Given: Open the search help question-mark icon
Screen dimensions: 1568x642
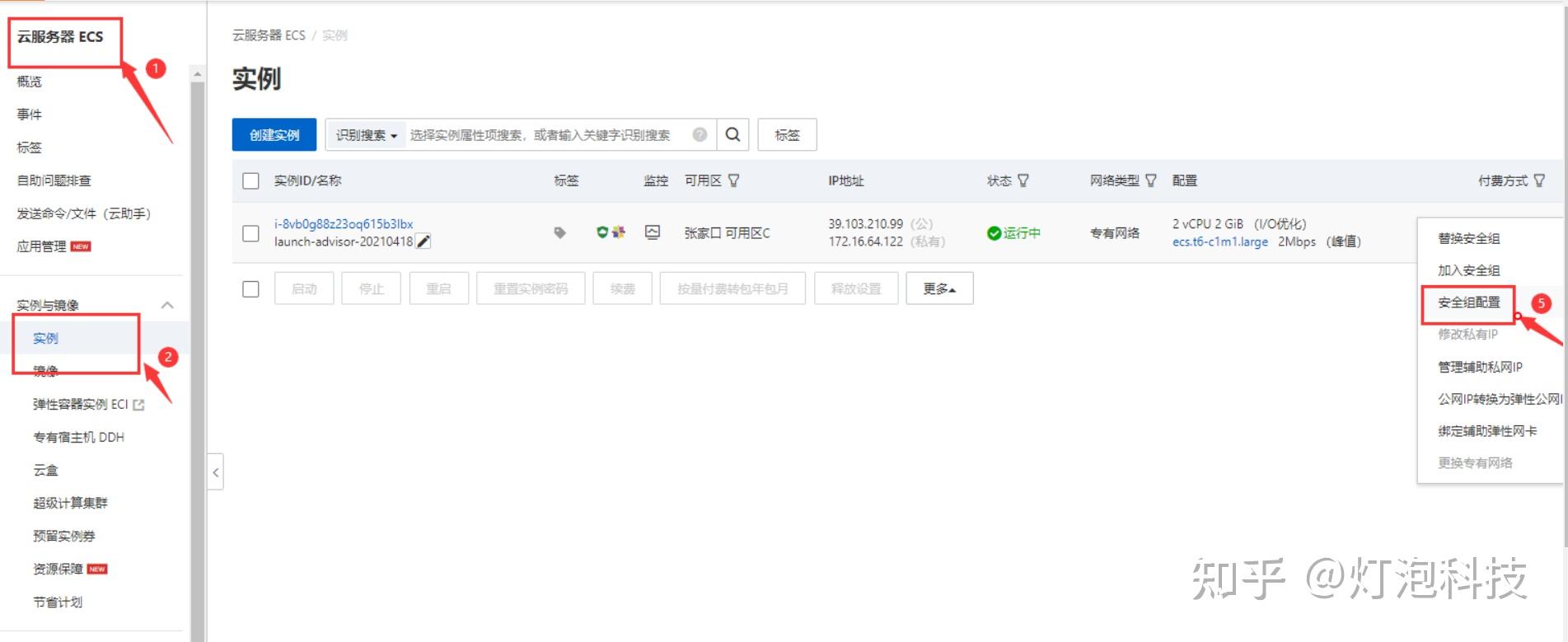Looking at the screenshot, I should [x=700, y=134].
